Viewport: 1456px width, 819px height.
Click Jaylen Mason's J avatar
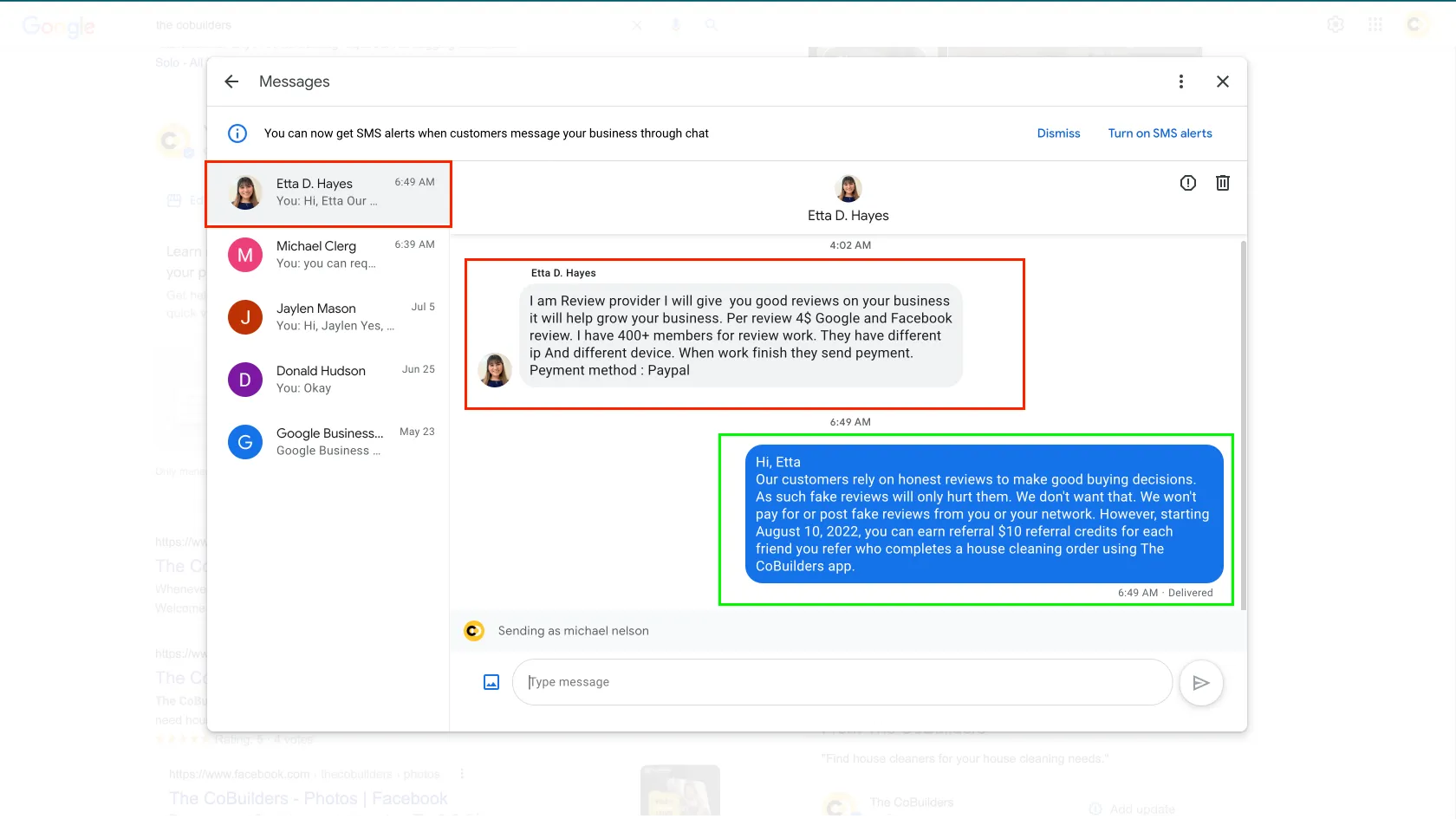coord(245,317)
